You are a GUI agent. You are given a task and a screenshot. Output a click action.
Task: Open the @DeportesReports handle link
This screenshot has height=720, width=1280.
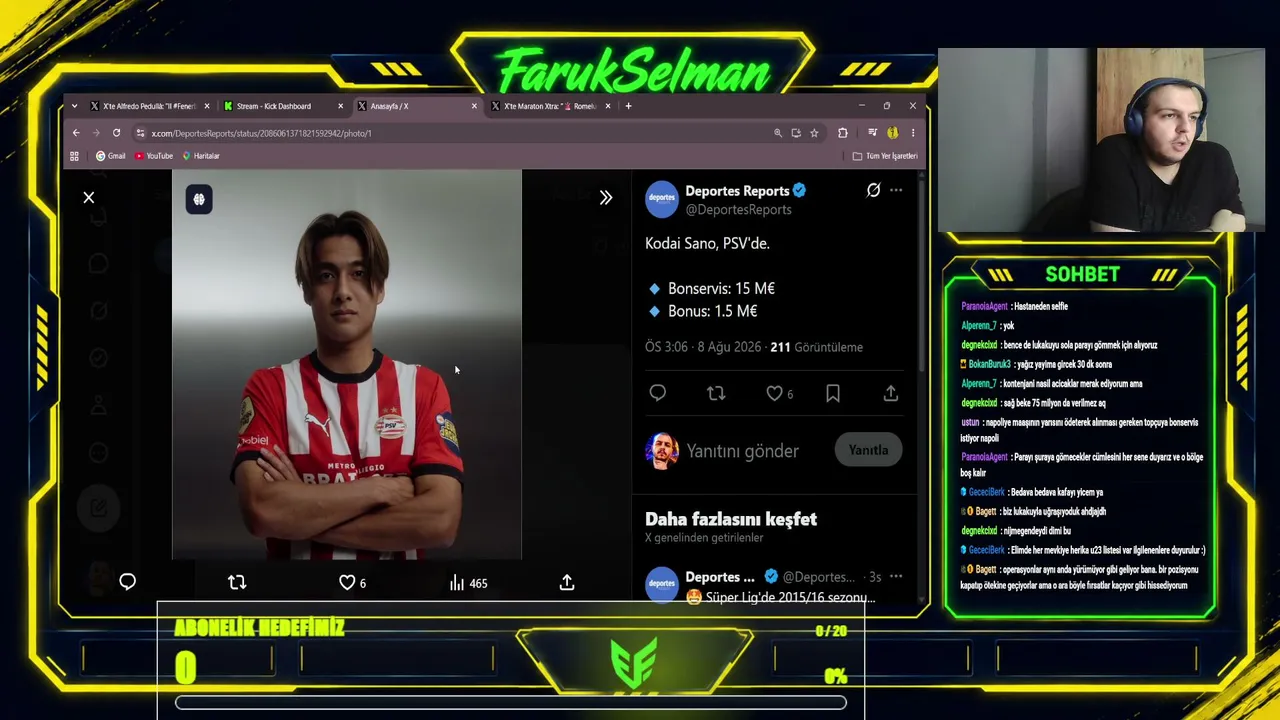tap(738, 210)
